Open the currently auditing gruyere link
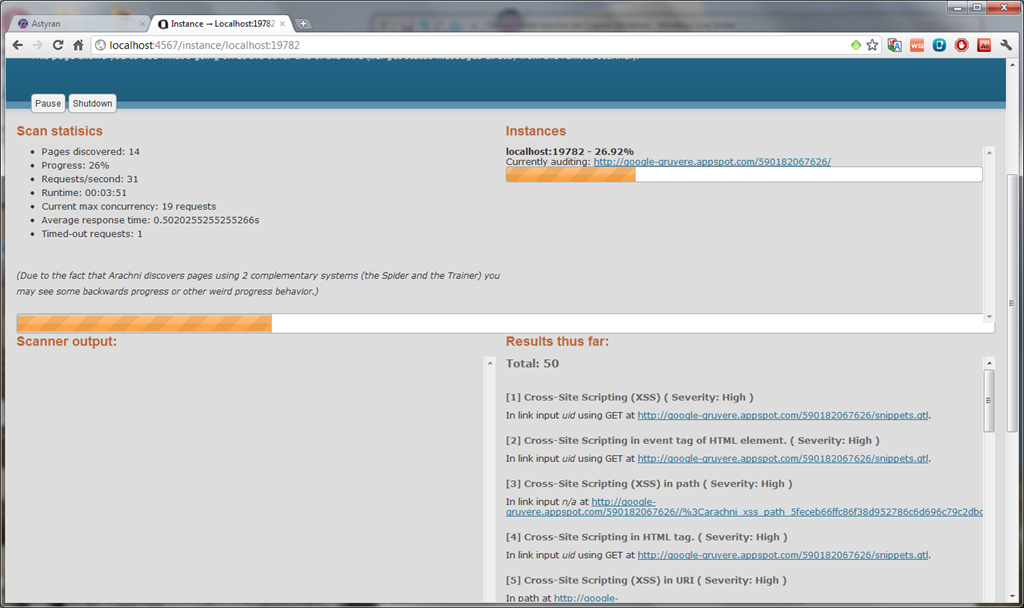This screenshot has height=608, width=1024. point(712,161)
